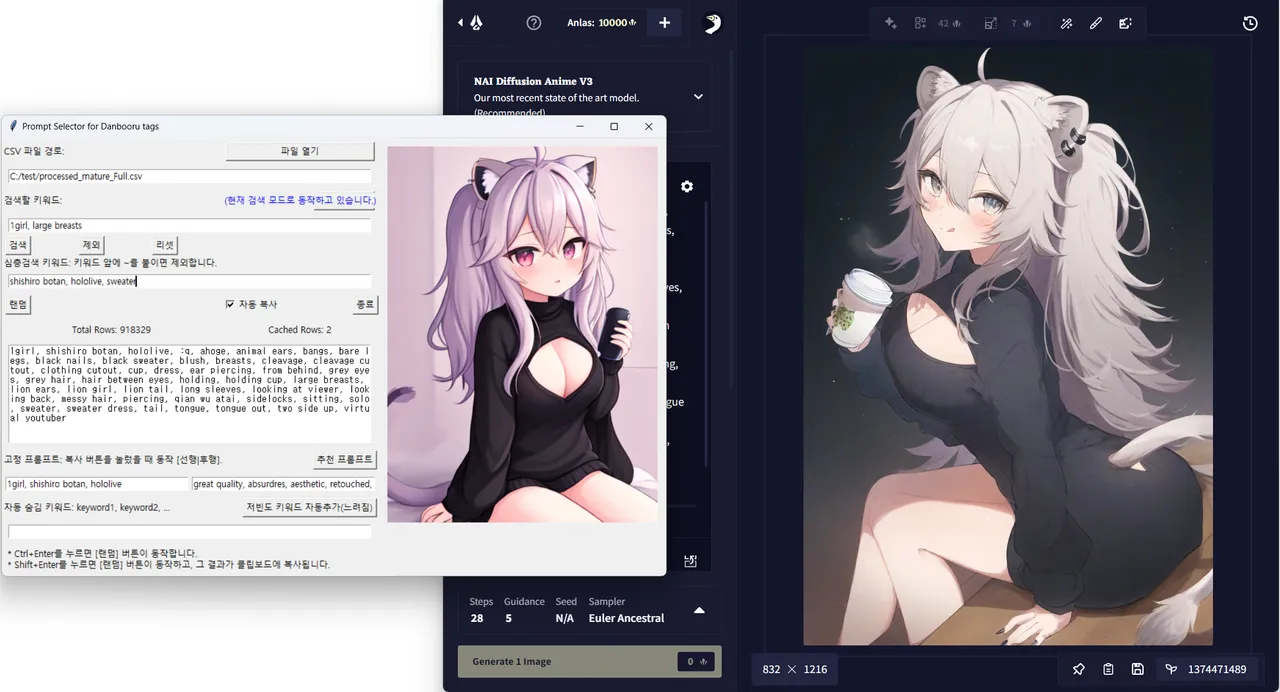The height and width of the screenshot is (692, 1280).
Task: Open the help question mark icon
Action: pos(533,22)
